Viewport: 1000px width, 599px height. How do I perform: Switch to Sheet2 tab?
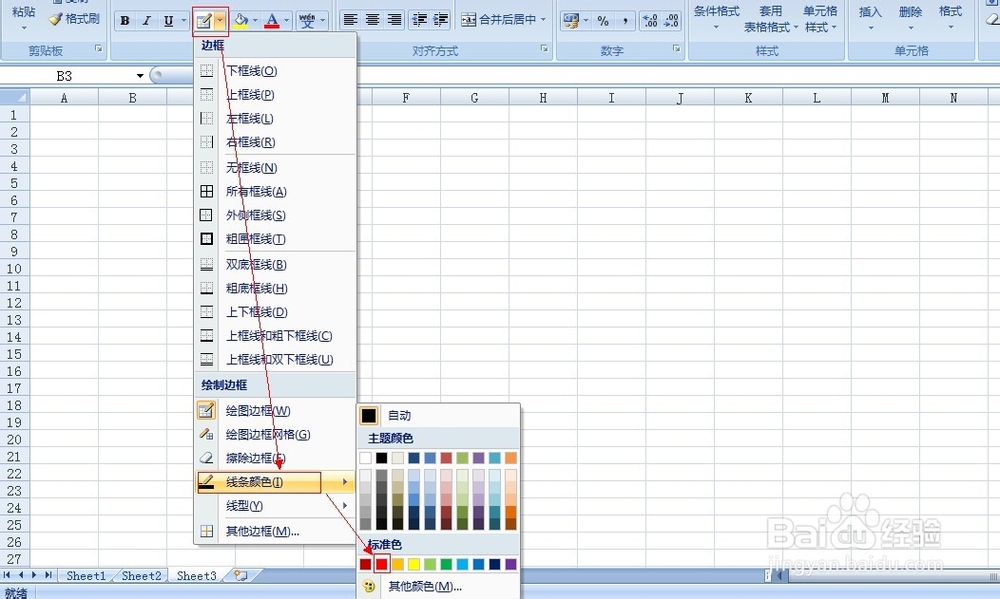141,575
